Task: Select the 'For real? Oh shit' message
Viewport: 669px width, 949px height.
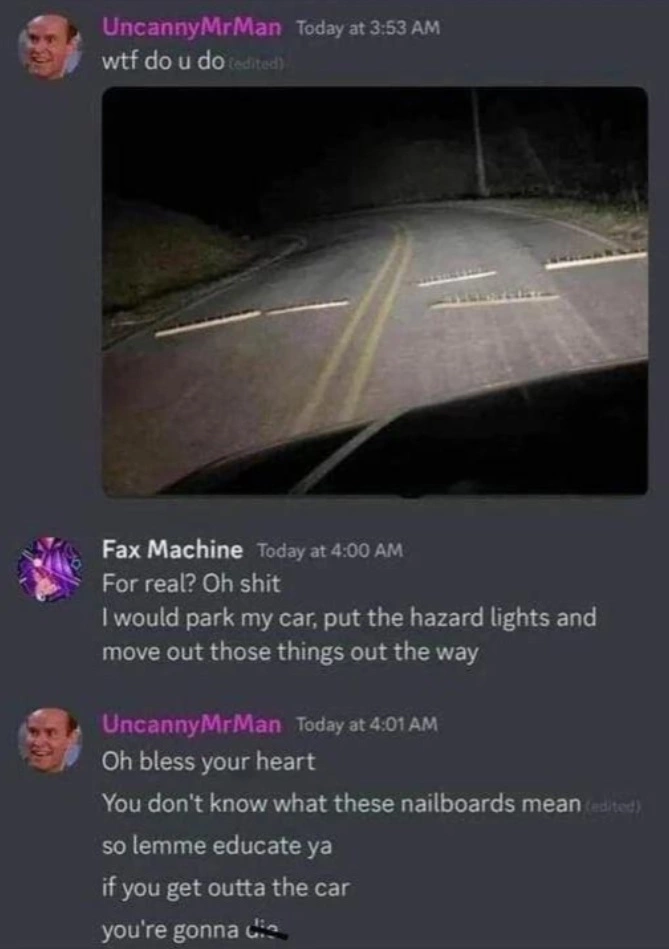Action: click(191, 583)
